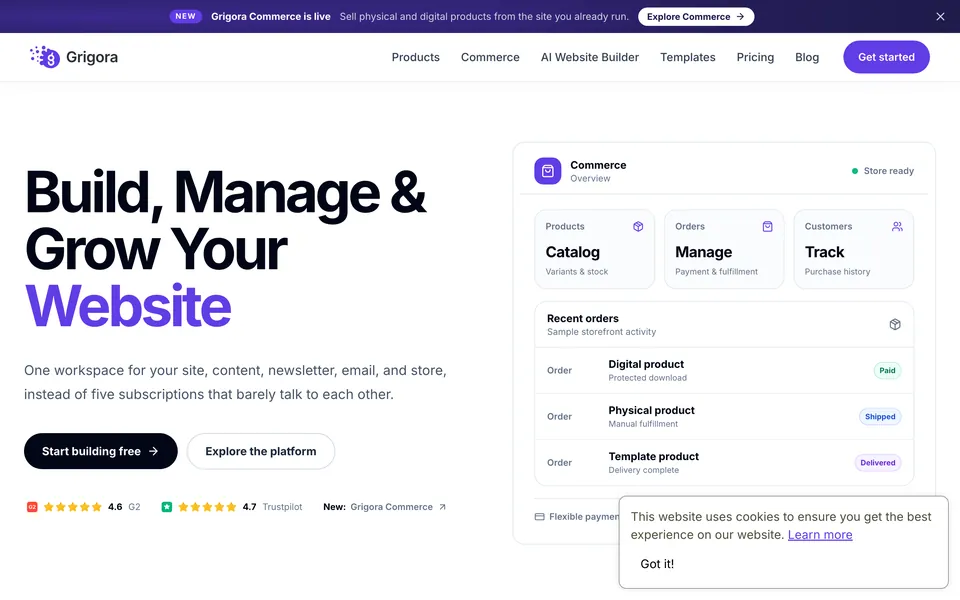Click the Get started button
Screen dimensions: 960x600
tap(886, 57)
